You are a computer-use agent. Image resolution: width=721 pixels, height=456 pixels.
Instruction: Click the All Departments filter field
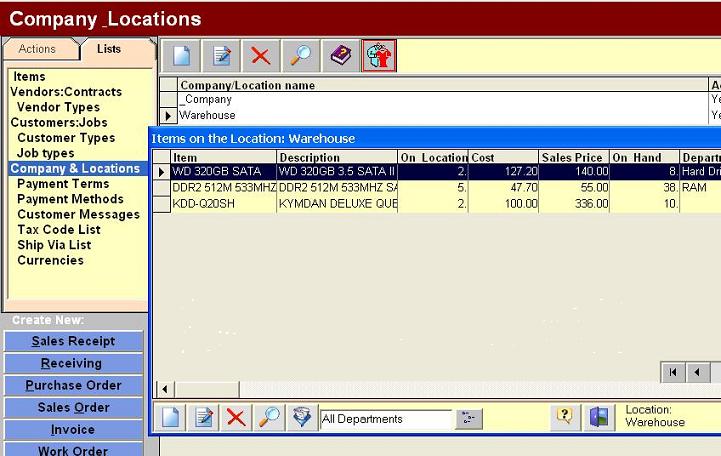[385, 419]
